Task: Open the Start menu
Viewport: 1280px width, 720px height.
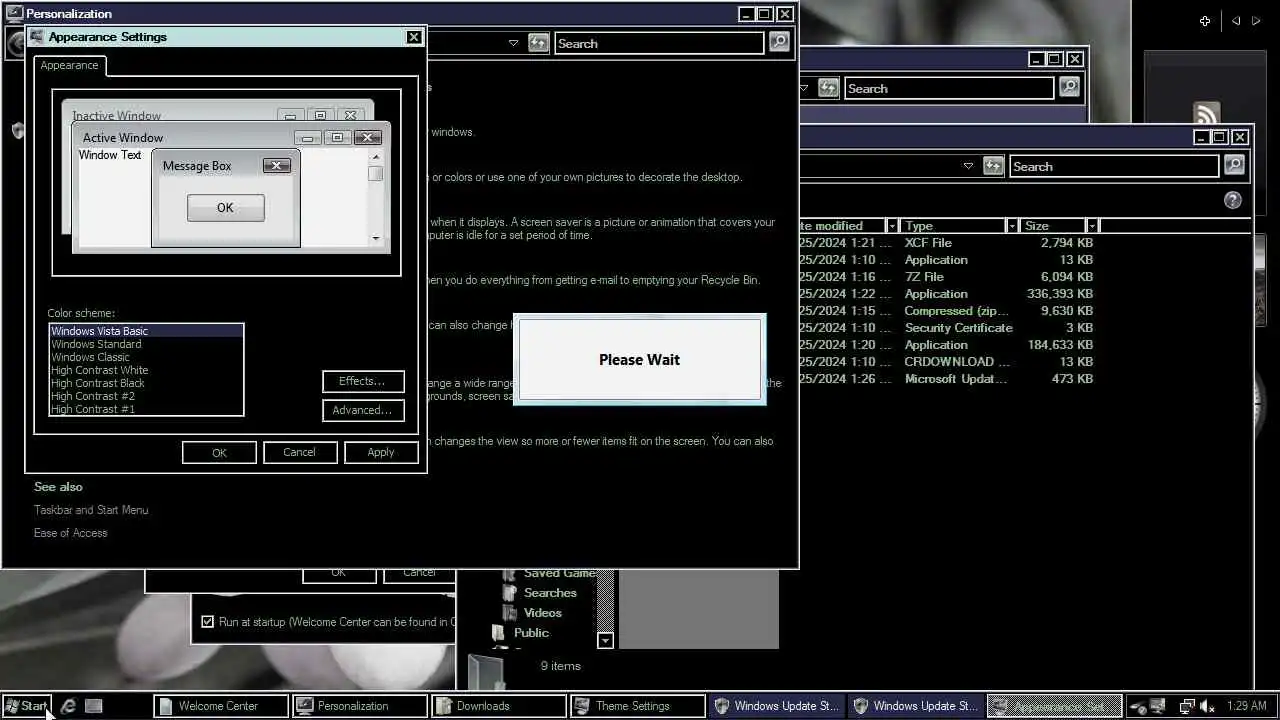Action: 26,706
